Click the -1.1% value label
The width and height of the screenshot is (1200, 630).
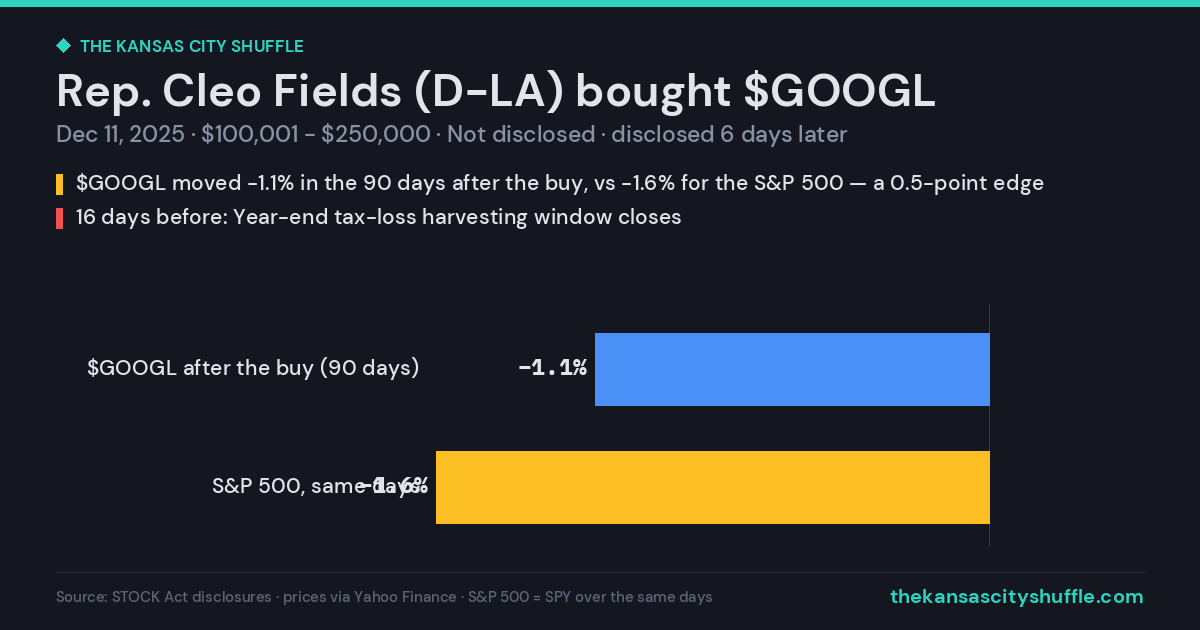pos(552,368)
